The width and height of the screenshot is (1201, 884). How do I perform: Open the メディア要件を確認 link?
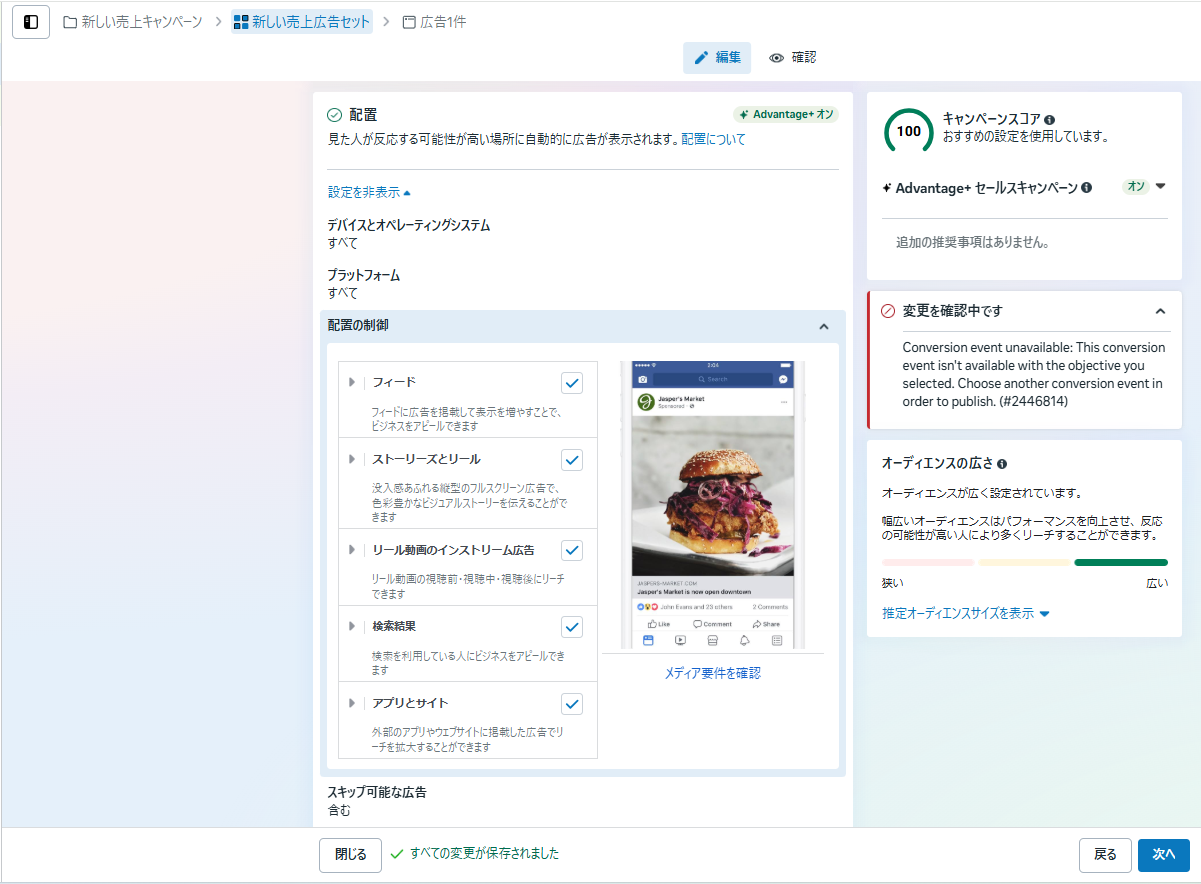tap(712, 673)
